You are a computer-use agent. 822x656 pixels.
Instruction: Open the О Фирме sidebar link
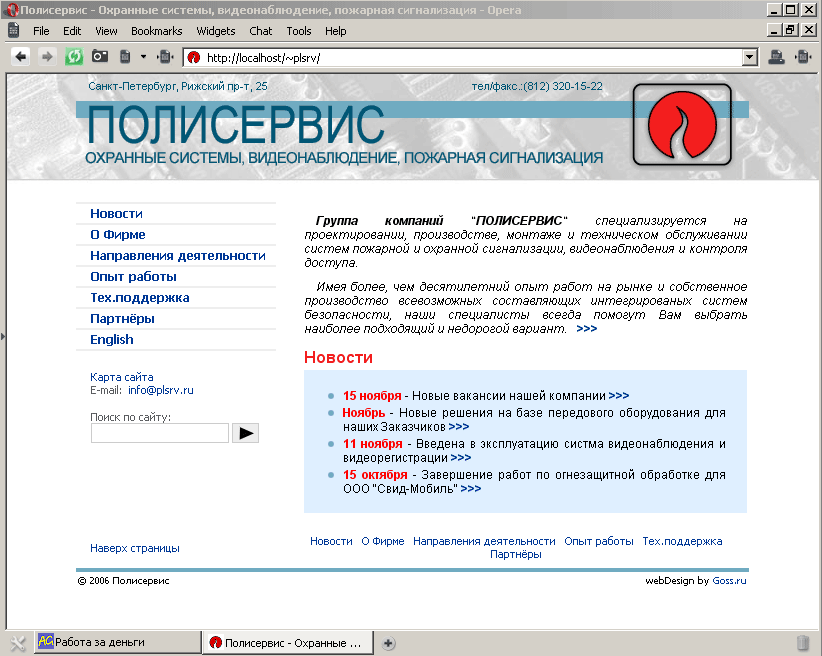117,234
